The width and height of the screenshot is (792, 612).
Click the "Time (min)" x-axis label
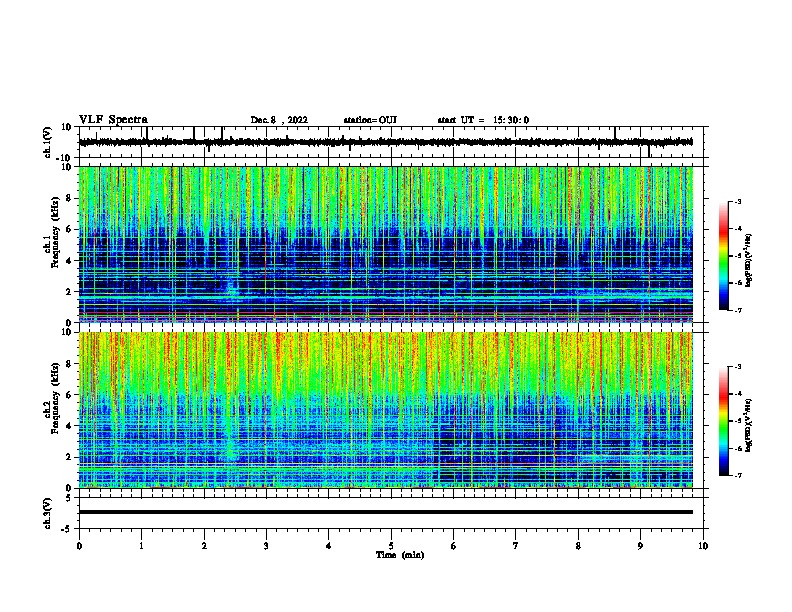[x=400, y=555]
